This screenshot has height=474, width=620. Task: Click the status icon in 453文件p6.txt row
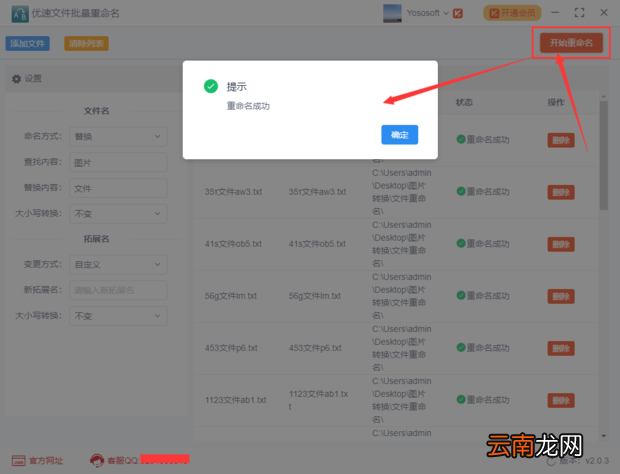click(461, 347)
